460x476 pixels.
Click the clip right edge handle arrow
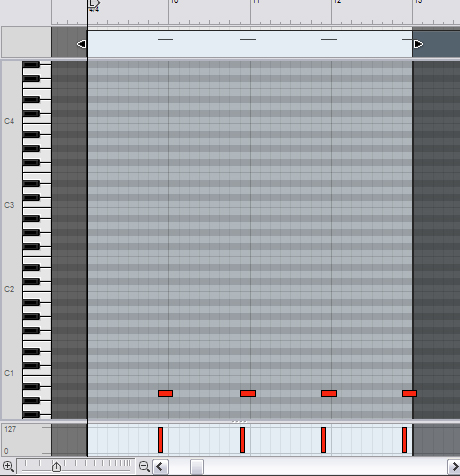(418, 44)
